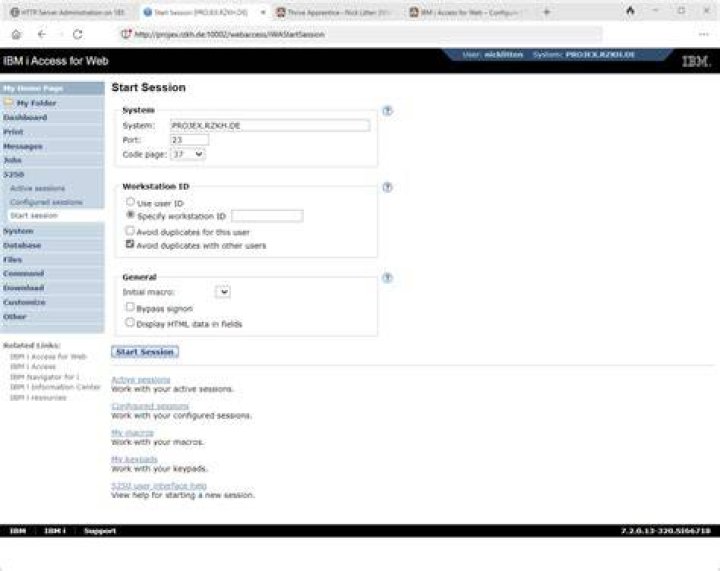Screen dimensions: 720x571
Task: Open help icon for the System section
Action: tap(388, 111)
